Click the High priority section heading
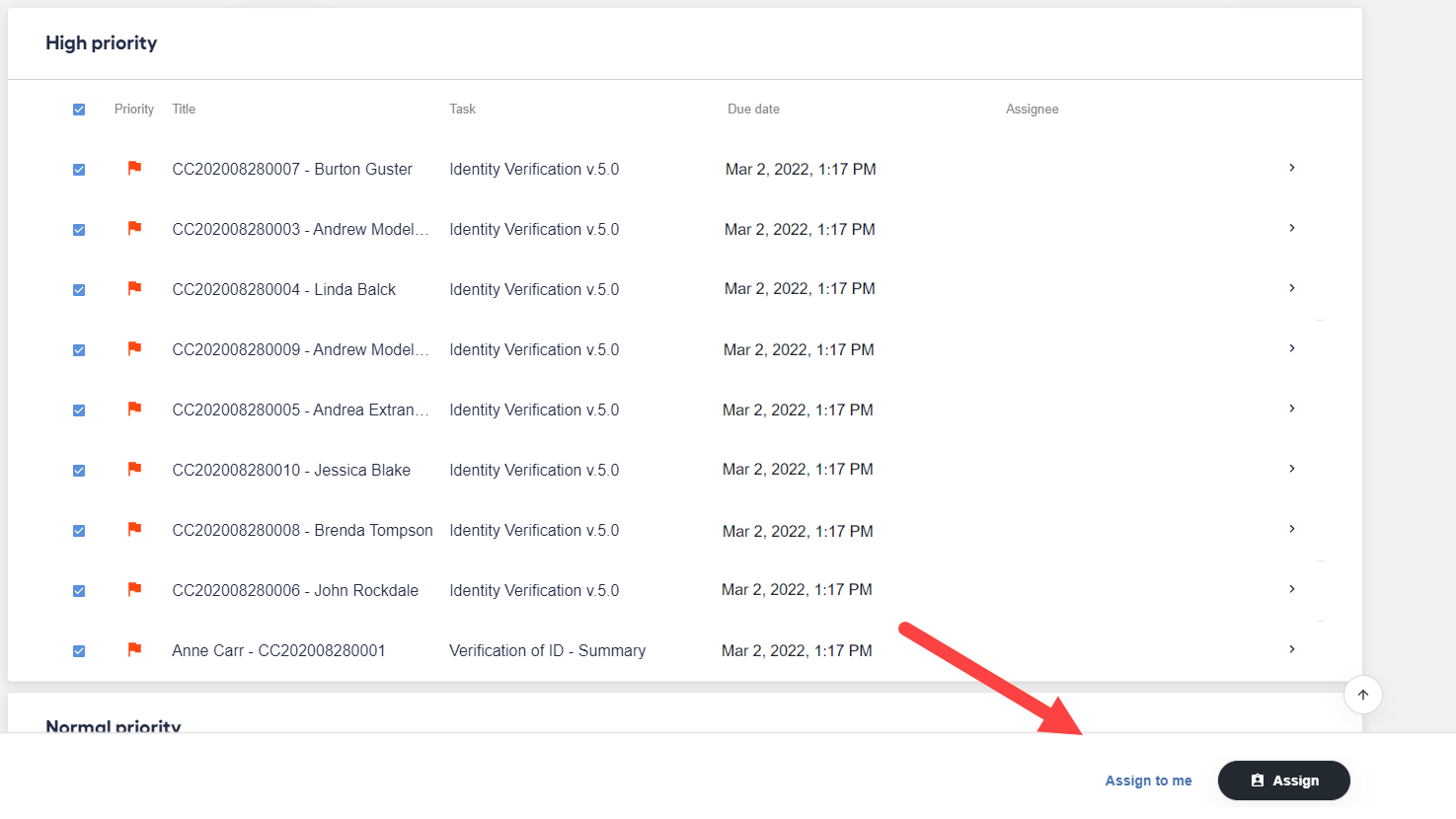This screenshot has width=1456, height=819. point(101,43)
